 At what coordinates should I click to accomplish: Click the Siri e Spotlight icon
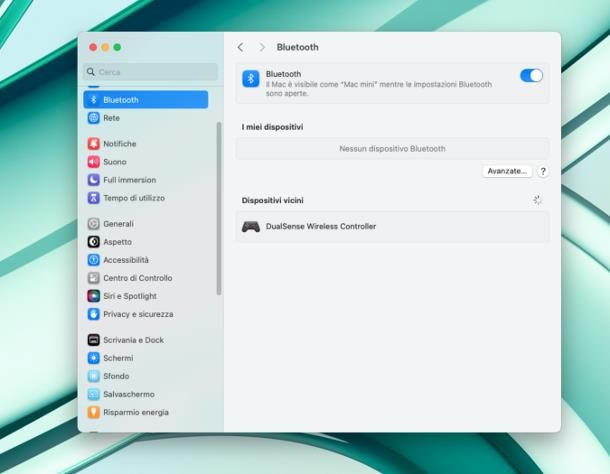[93, 296]
